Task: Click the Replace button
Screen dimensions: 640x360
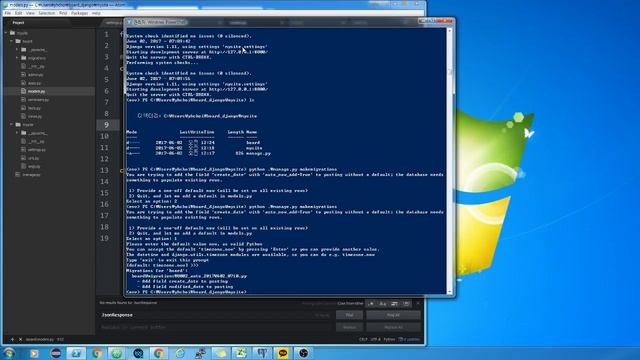Action: [349, 327]
